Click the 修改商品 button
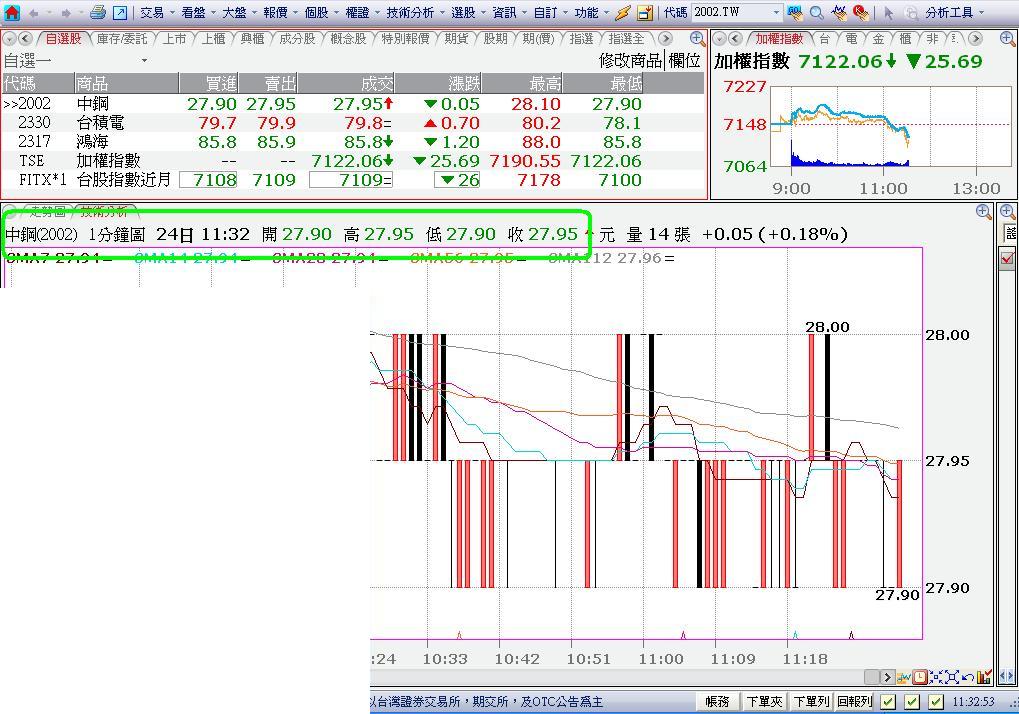The image size is (1019, 714). pyautogui.click(x=630, y=61)
